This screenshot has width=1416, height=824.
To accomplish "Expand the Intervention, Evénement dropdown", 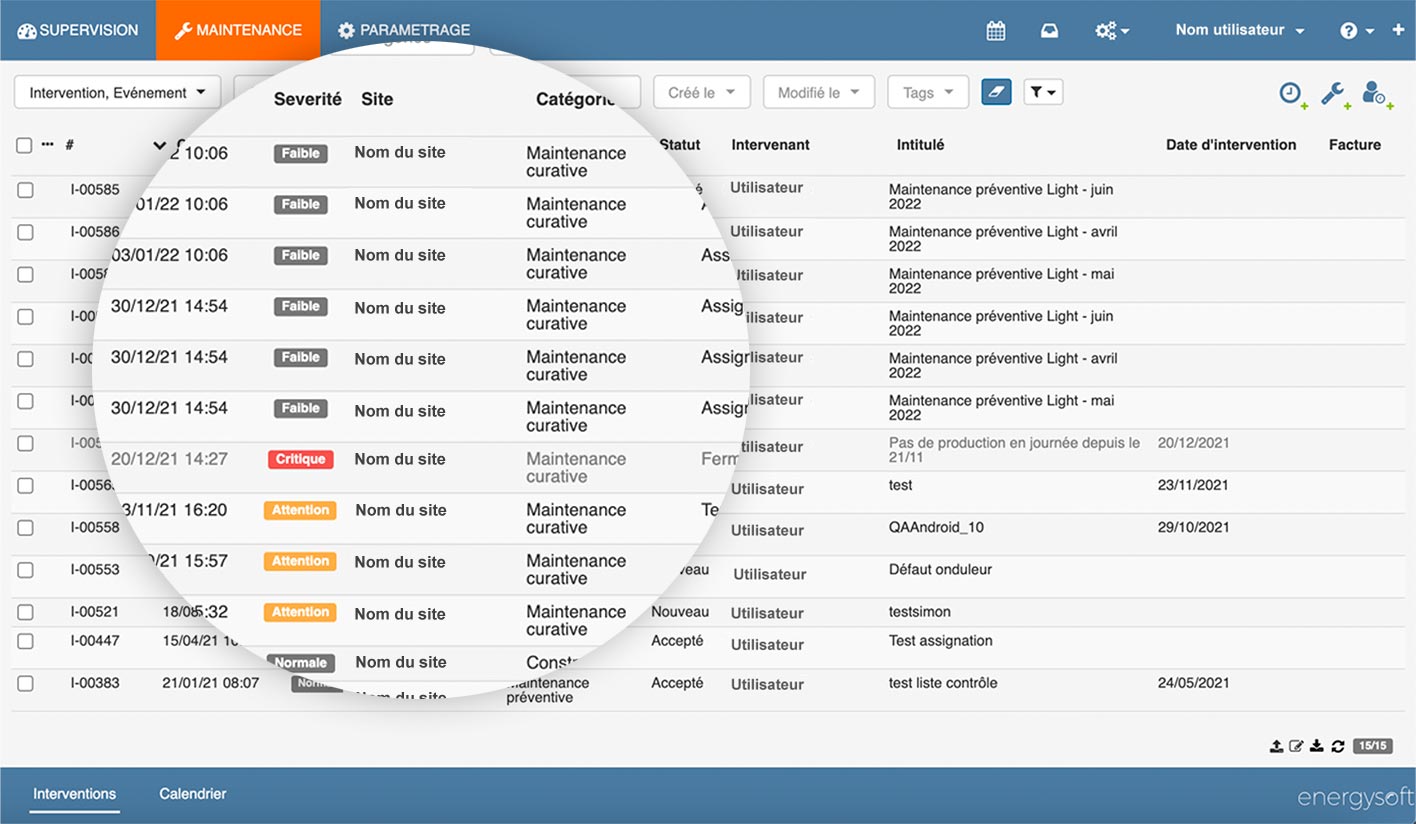I will [x=117, y=93].
